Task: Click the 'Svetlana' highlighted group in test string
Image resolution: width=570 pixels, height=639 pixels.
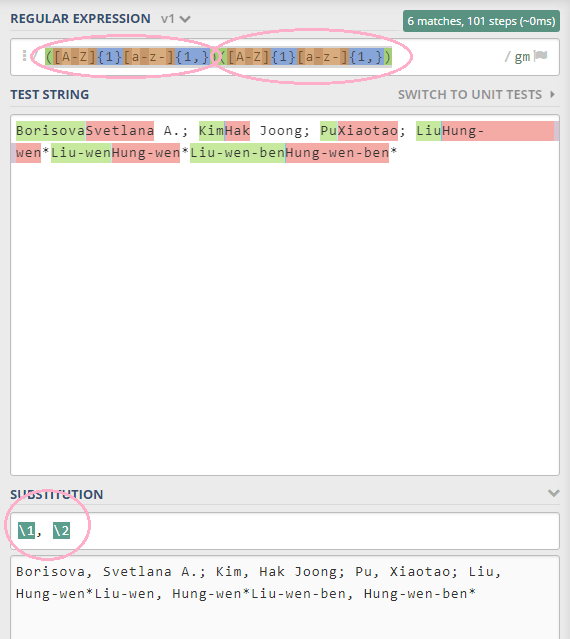Action: [120, 131]
